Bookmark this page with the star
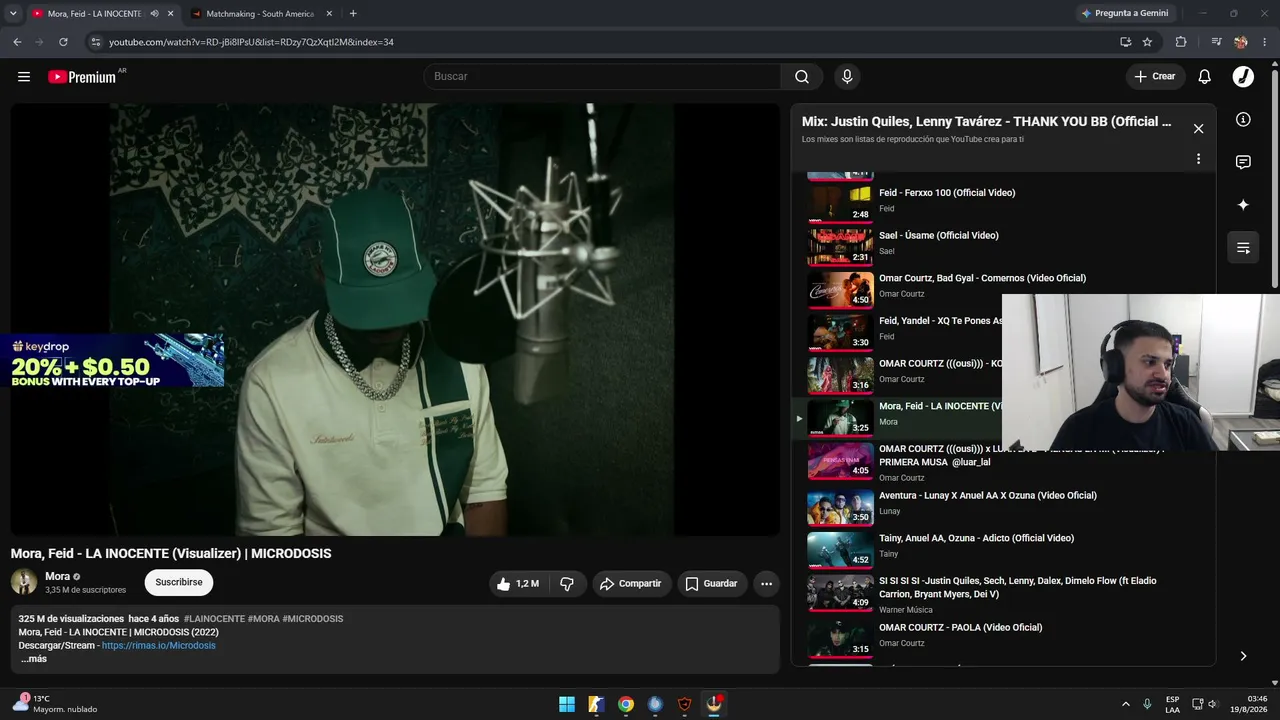Image resolution: width=1280 pixels, height=720 pixels. pyautogui.click(x=1147, y=42)
